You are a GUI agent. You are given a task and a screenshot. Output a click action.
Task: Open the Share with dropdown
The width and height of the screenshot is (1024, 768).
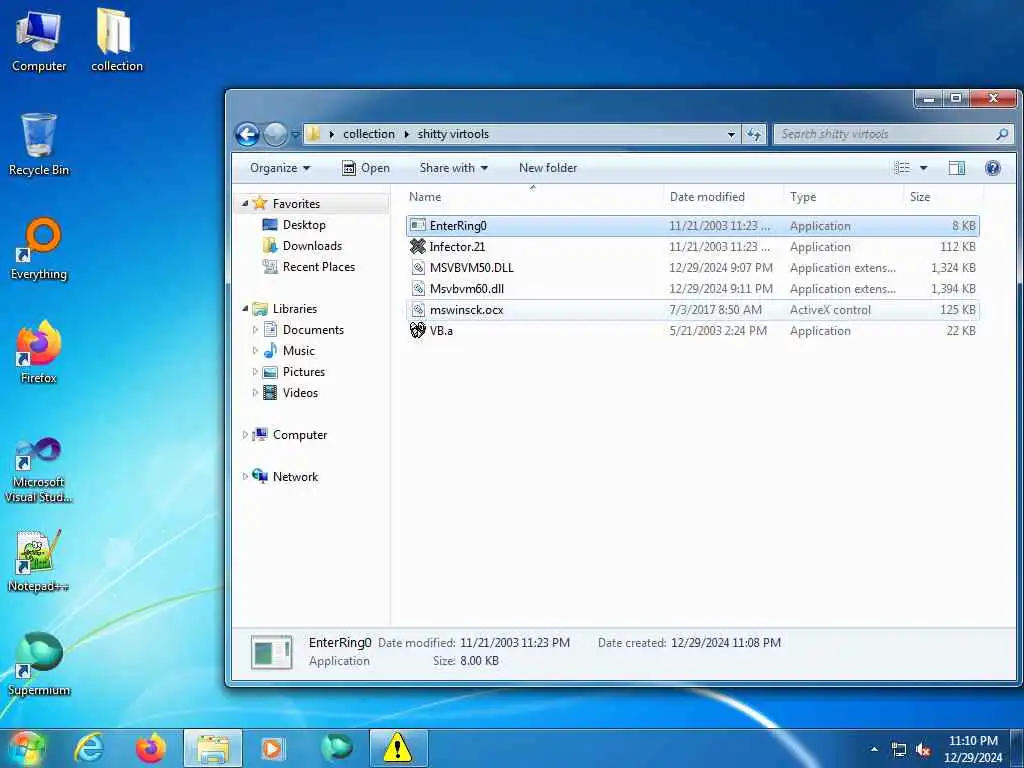(x=454, y=168)
